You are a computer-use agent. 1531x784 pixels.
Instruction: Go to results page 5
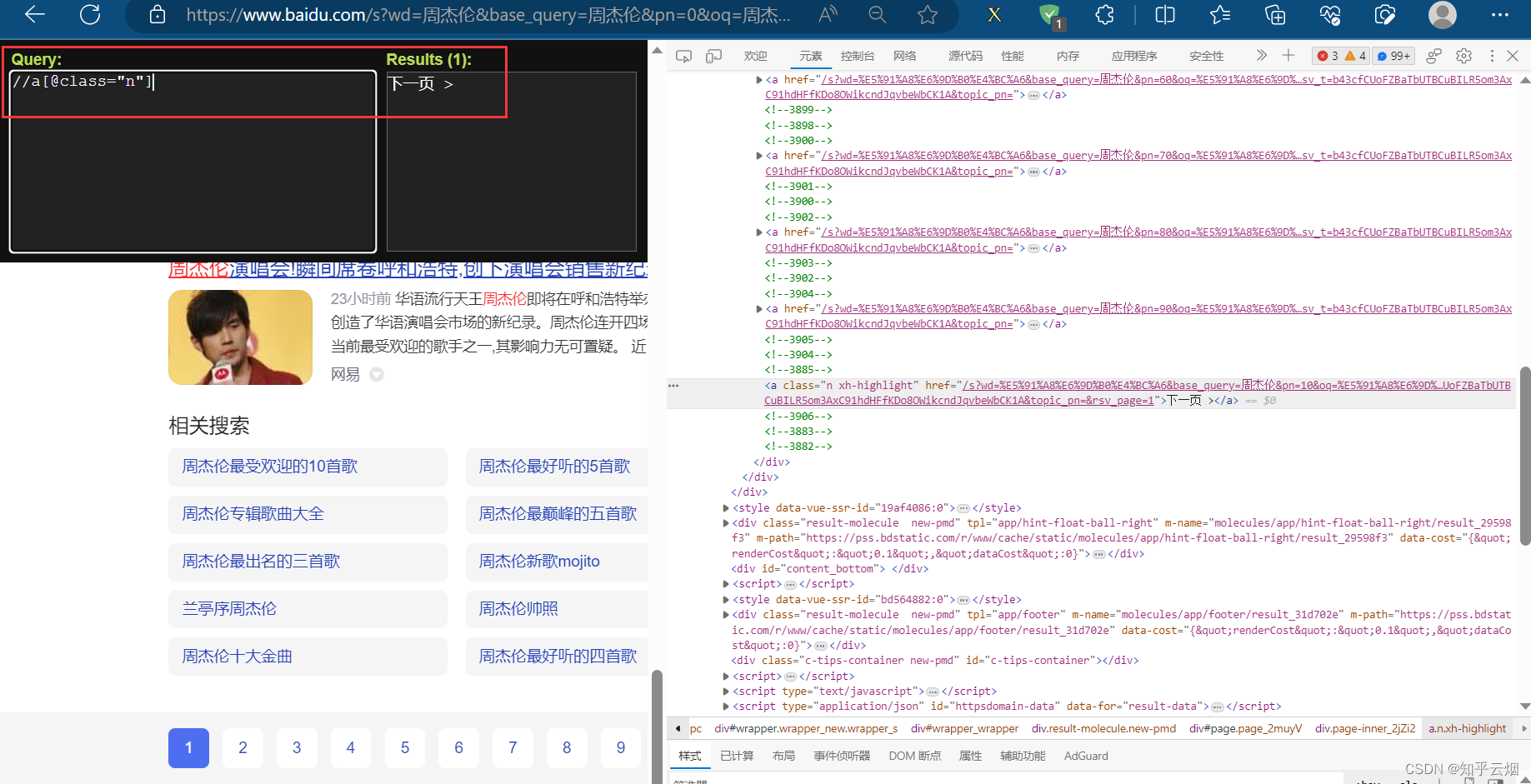(405, 748)
